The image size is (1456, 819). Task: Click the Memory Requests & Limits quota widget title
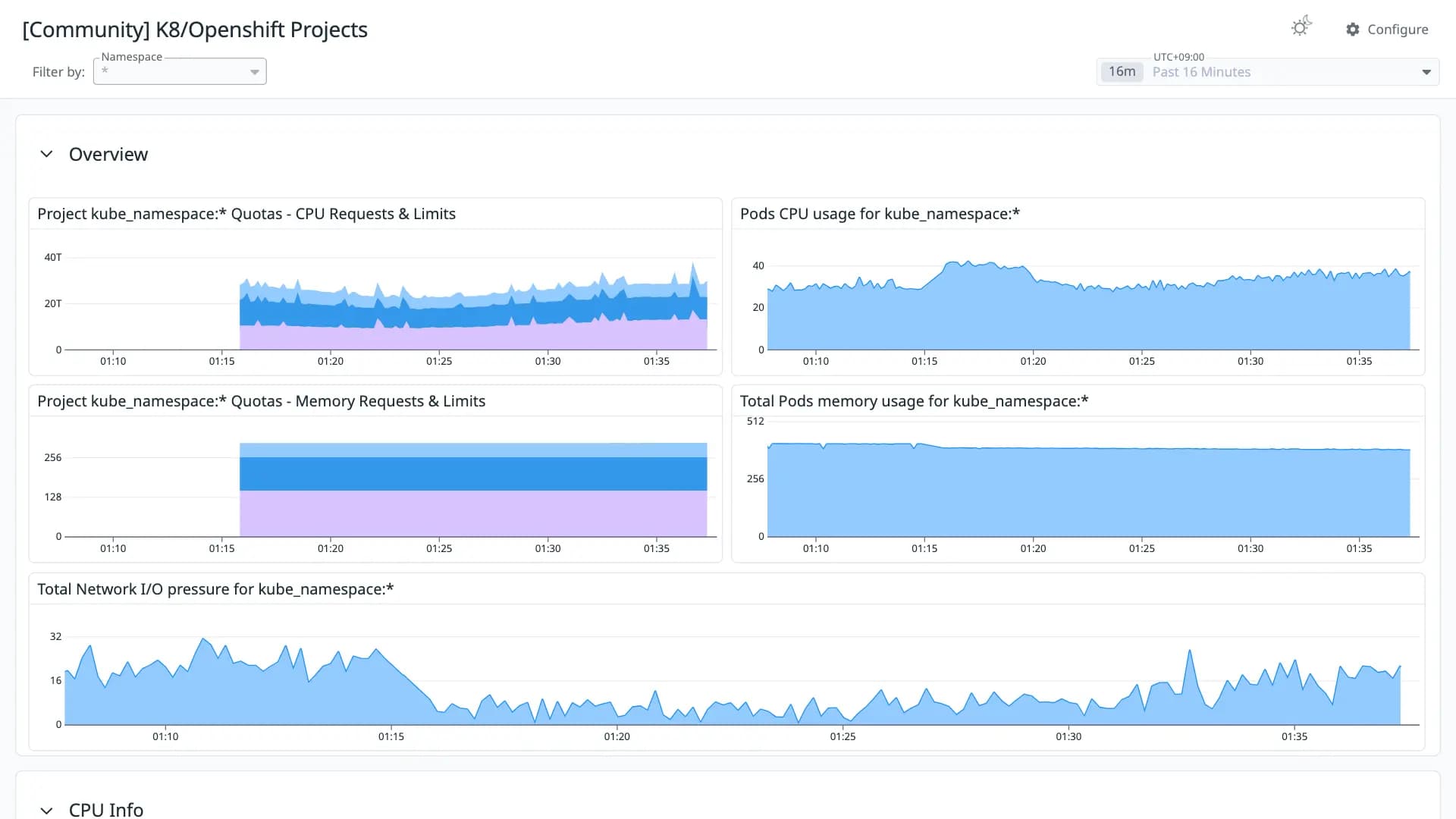click(x=262, y=401)
